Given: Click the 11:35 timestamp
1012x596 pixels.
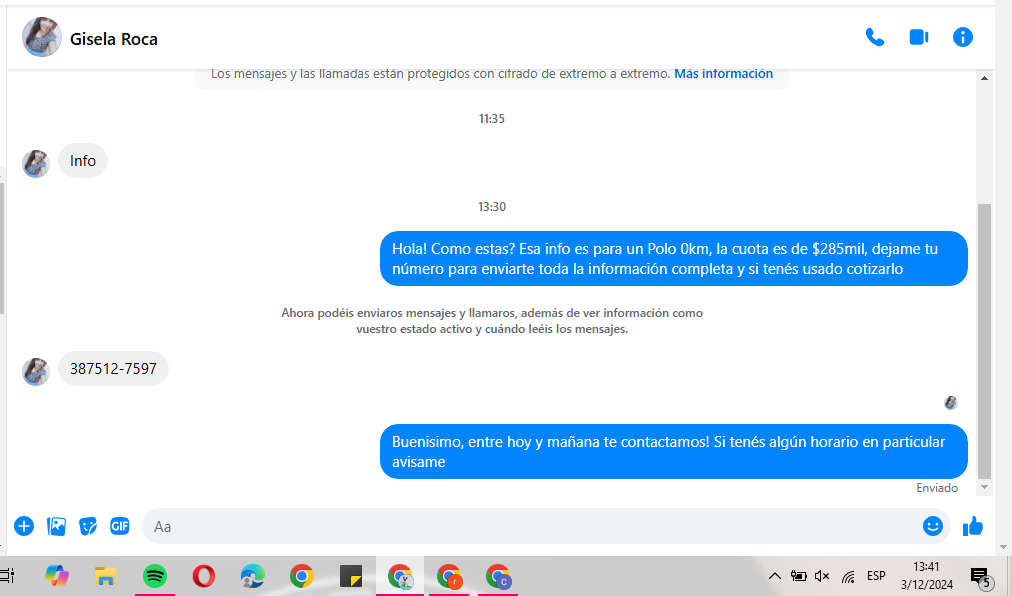Looking at the screenshot, I should point(492,119).
